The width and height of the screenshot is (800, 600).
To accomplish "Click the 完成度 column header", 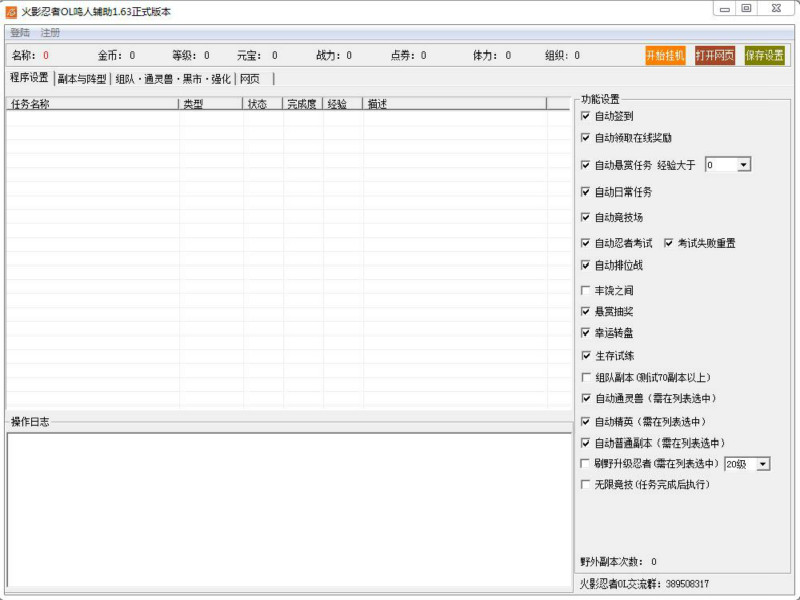I will point(303,104).
